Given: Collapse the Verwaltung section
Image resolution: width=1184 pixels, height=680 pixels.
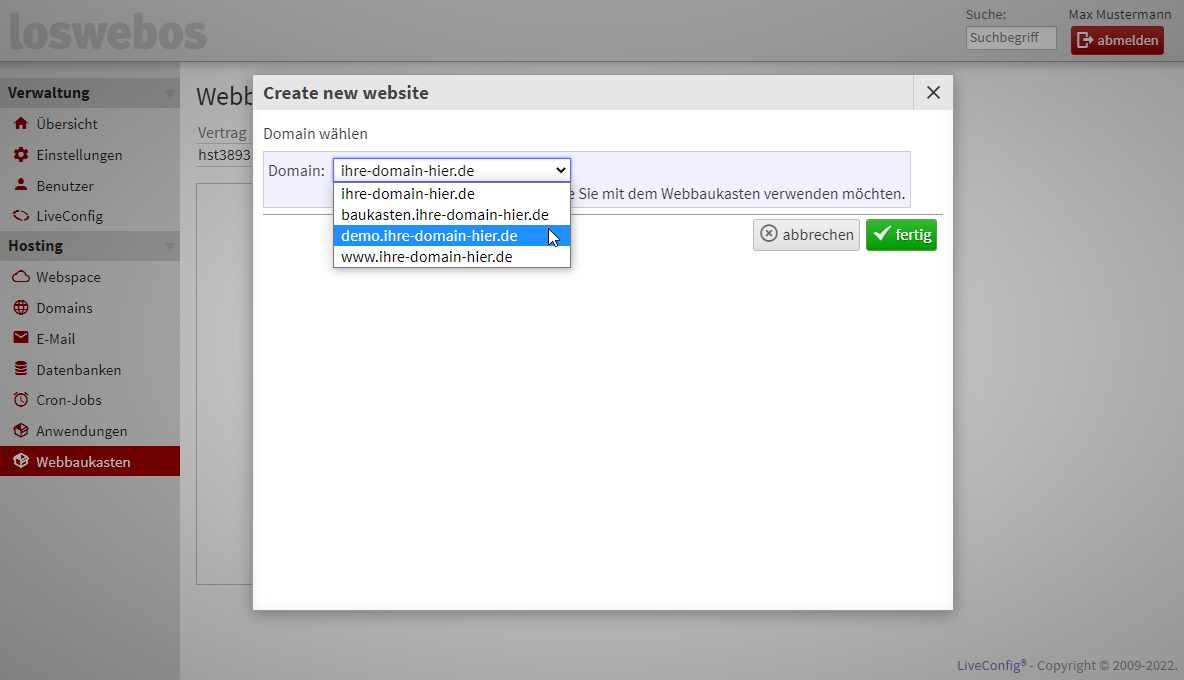Looking at the screenshot, I should [x=170, y=94].
